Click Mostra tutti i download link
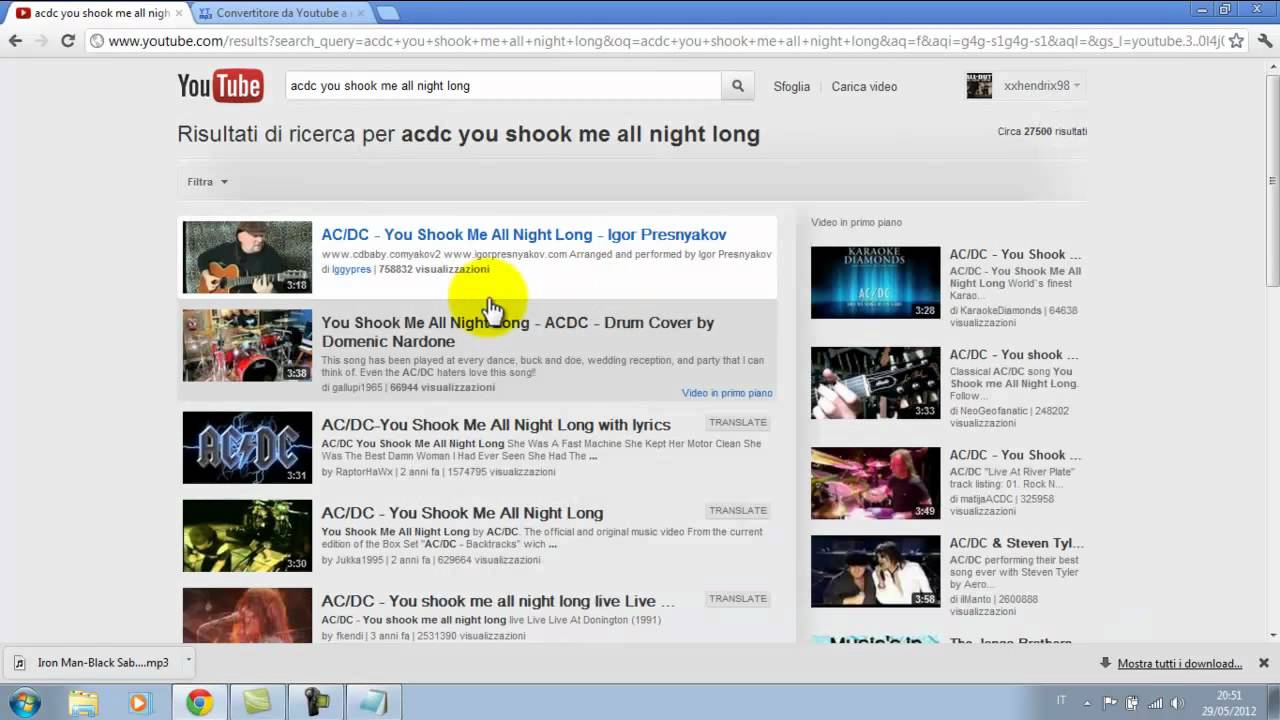 click(x=1180, y=663)
